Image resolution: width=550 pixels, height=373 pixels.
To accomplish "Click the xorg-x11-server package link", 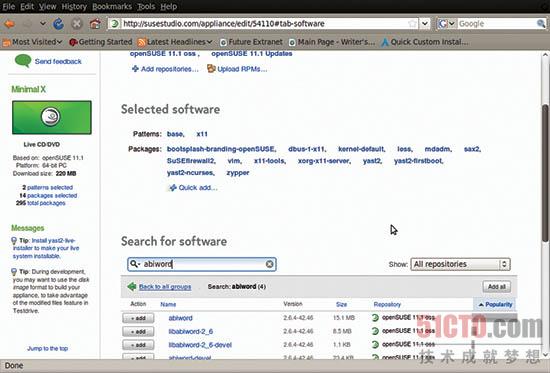I will [x=323, y=161].
